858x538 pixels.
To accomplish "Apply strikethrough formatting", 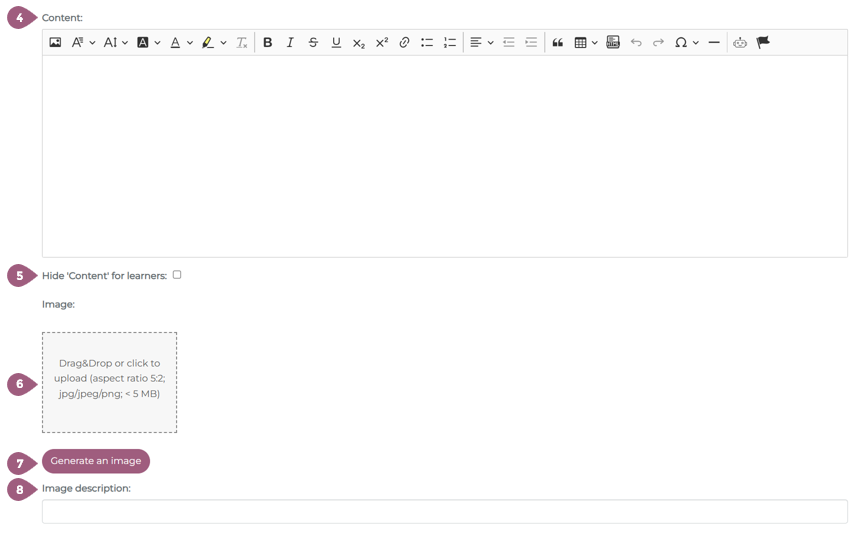I will 313,43.
